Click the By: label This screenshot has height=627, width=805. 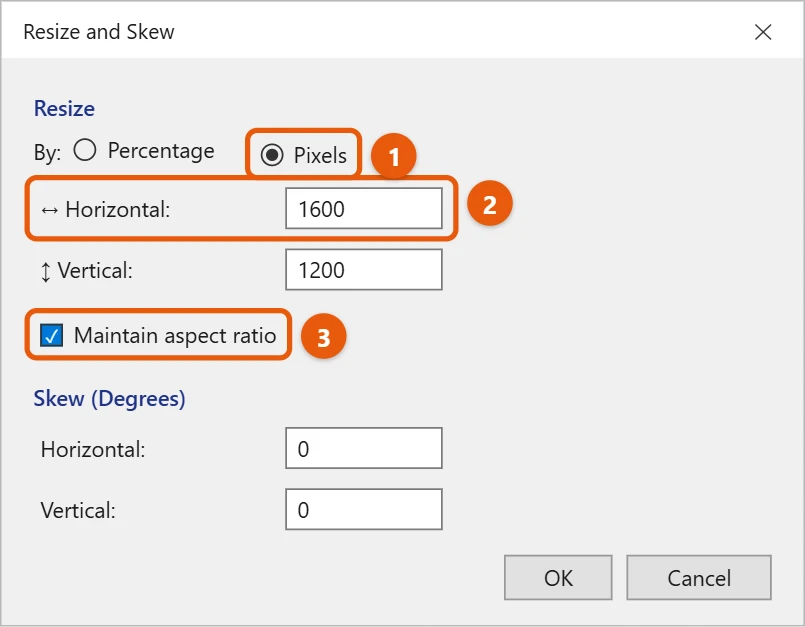coord(47,153)
